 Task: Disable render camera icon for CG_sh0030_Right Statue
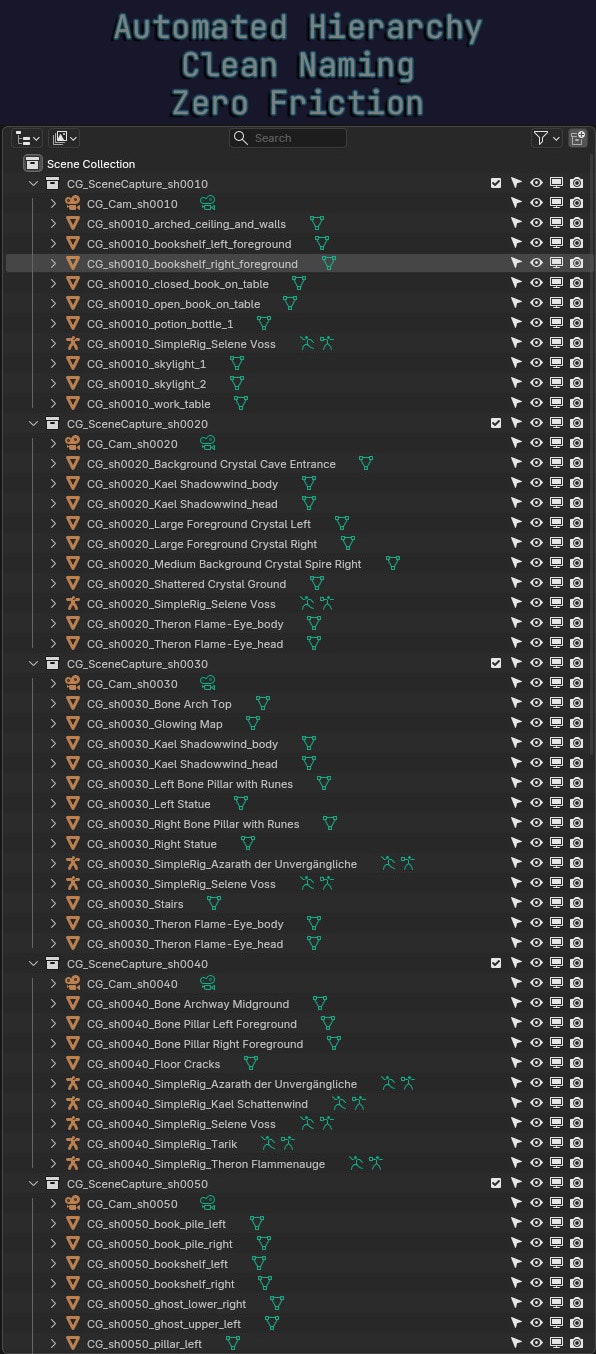577,844
